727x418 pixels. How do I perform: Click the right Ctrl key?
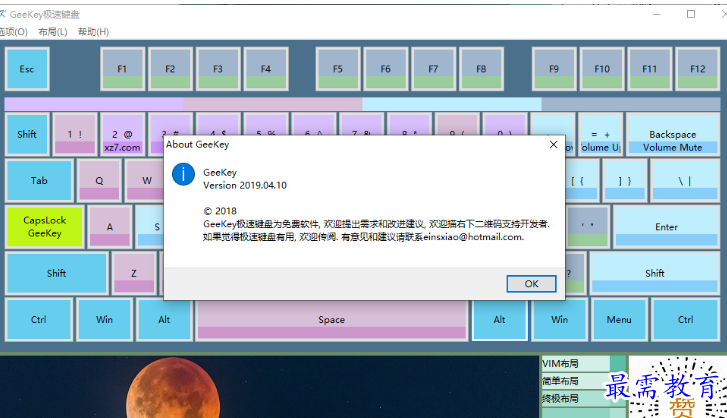tap(685, 320)
